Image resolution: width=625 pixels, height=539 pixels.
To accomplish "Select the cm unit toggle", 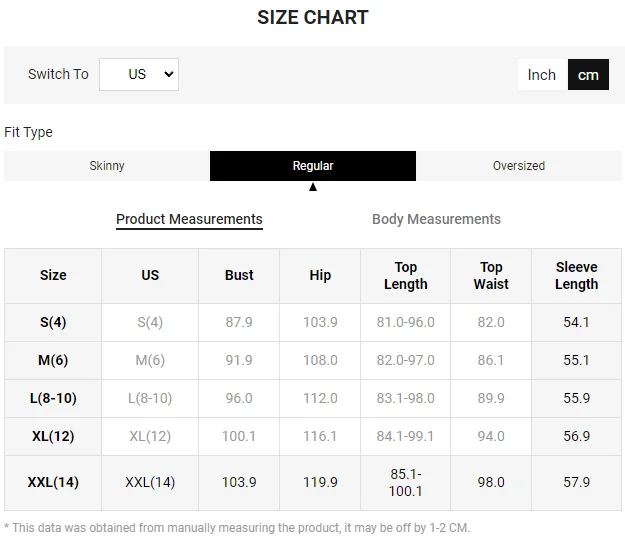I will click(588, 75).
